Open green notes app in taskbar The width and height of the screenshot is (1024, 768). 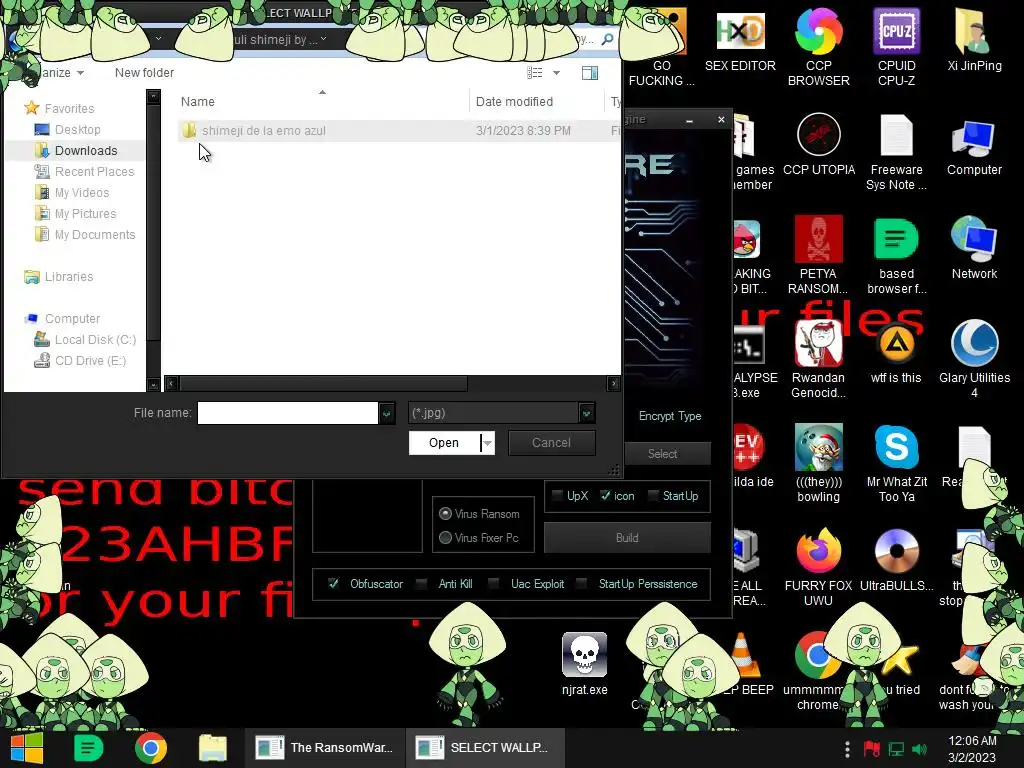(88, 748)
